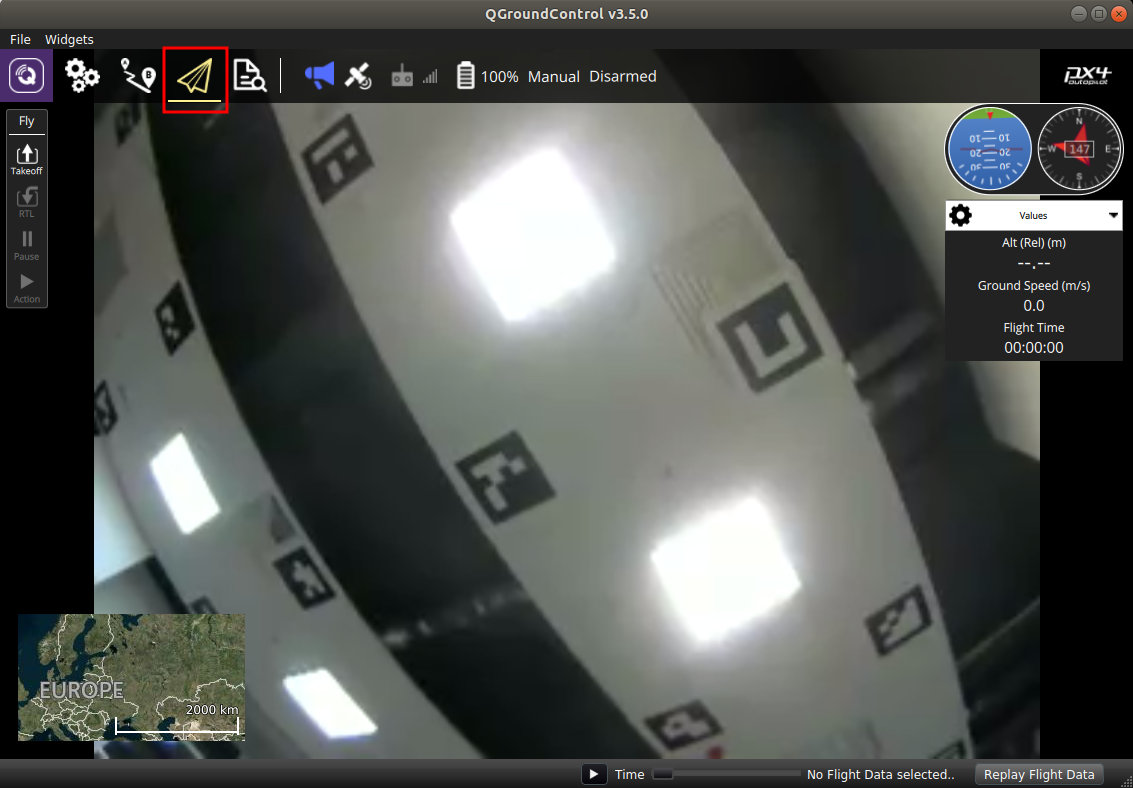Open the Plan view waypoint icon
1133x788 pixels.
(138, 76)
